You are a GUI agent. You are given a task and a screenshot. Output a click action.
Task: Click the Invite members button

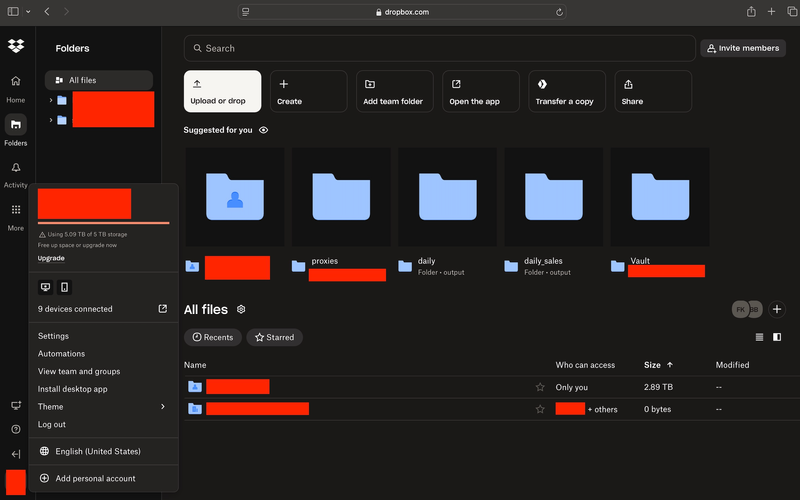[x=742, y=48]
